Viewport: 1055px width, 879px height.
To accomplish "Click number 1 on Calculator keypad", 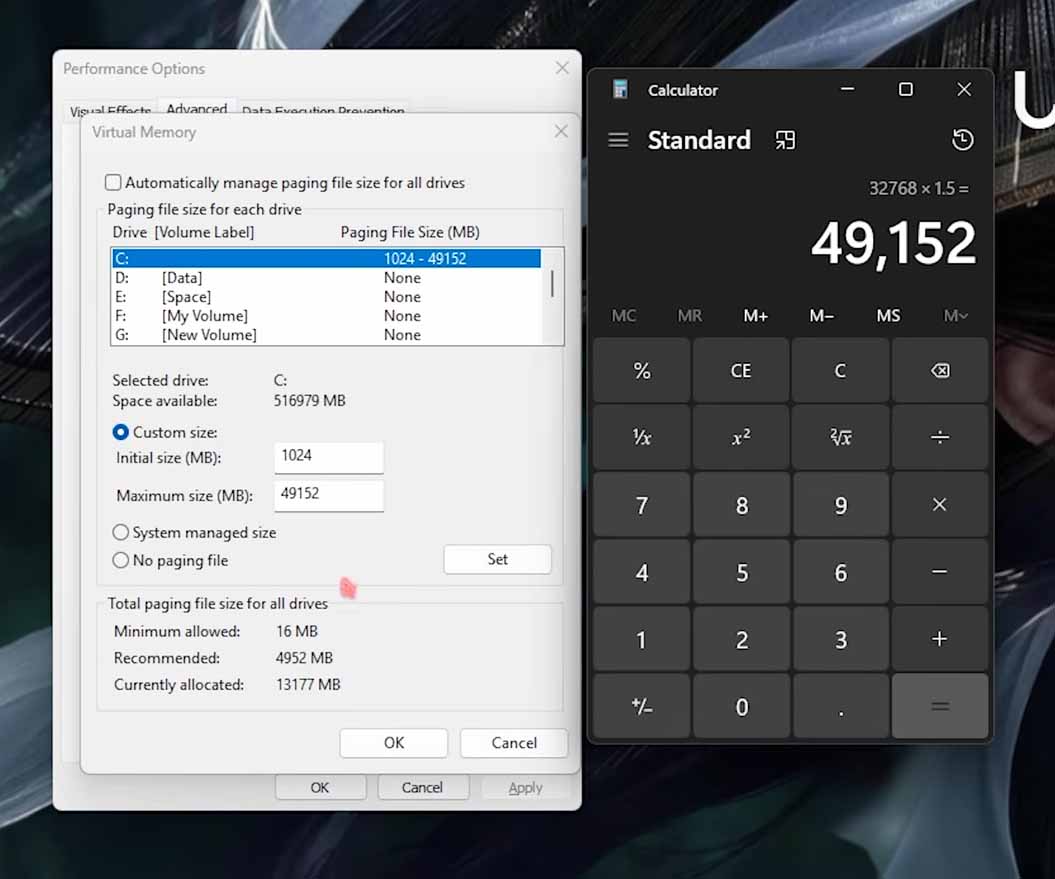I will point(642,639).
